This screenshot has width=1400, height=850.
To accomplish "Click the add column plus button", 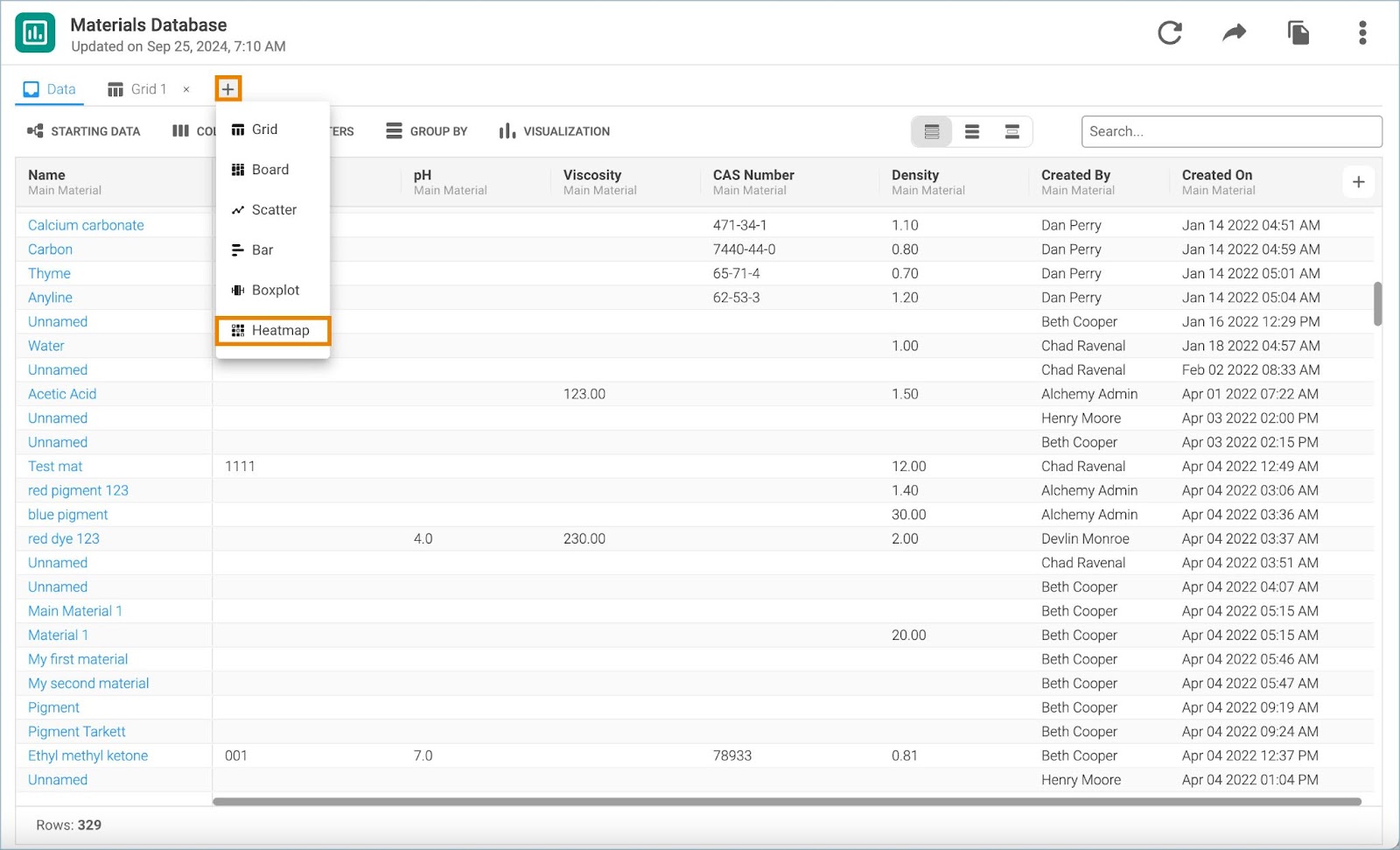I will point(1358,182).
